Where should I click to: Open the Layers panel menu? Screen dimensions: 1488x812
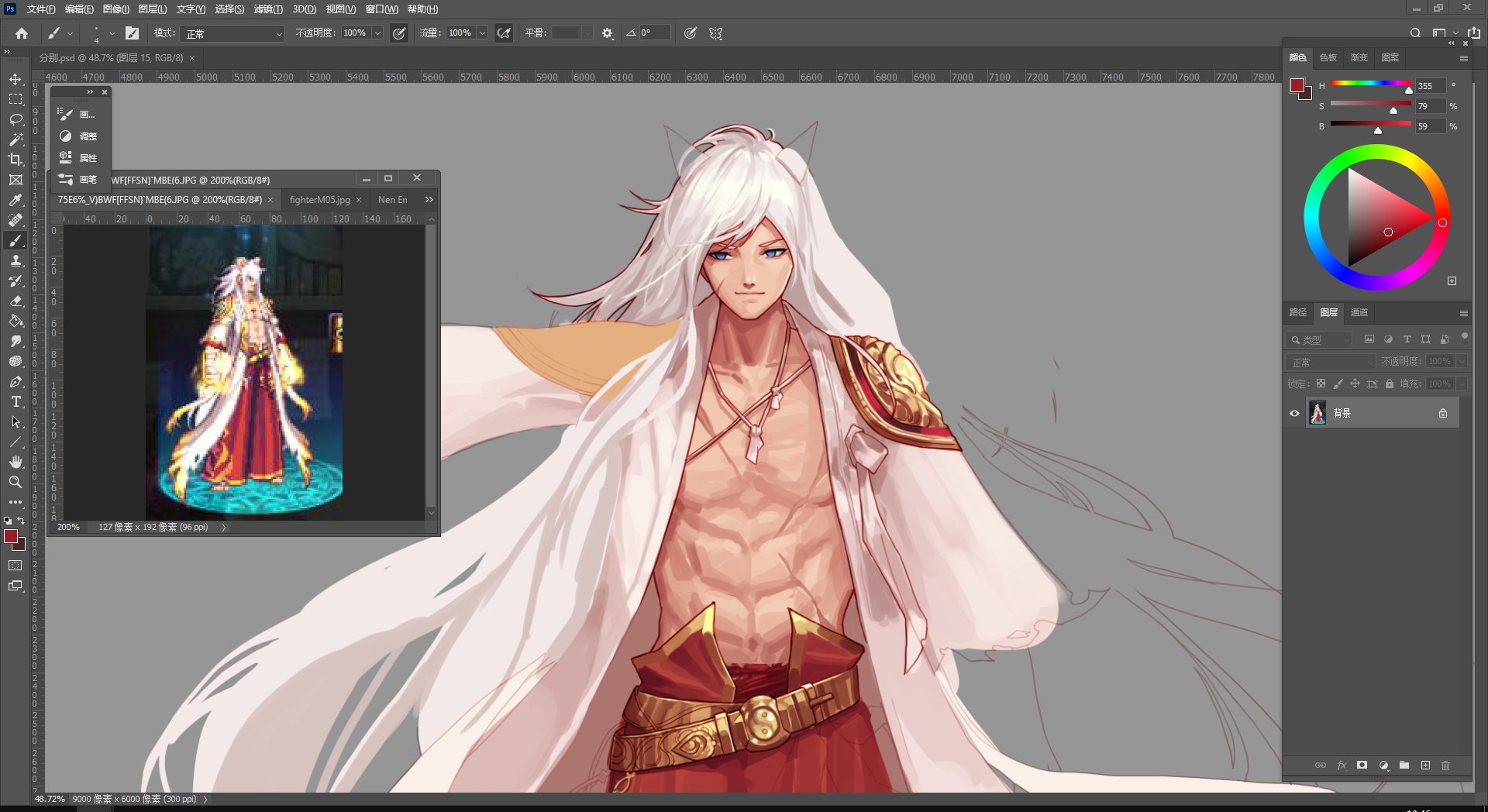[1464, 313]
